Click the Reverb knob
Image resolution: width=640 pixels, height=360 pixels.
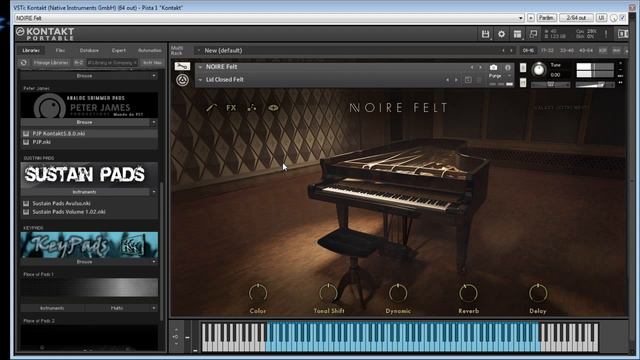pyautogui.click(x=468, y=293)
